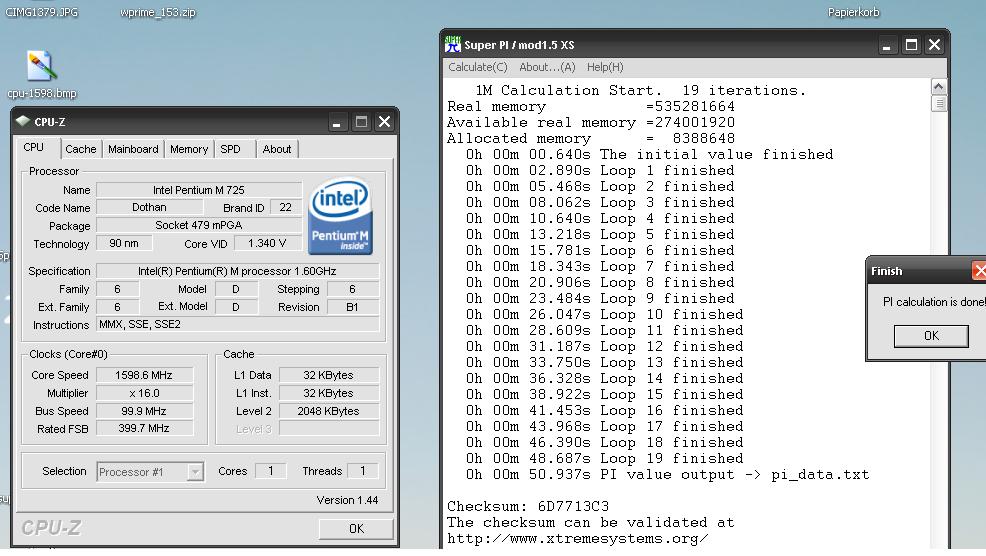Click the Core VID value '1.340 V'
The width and height of the screenshot is (986, 556).
267,243
